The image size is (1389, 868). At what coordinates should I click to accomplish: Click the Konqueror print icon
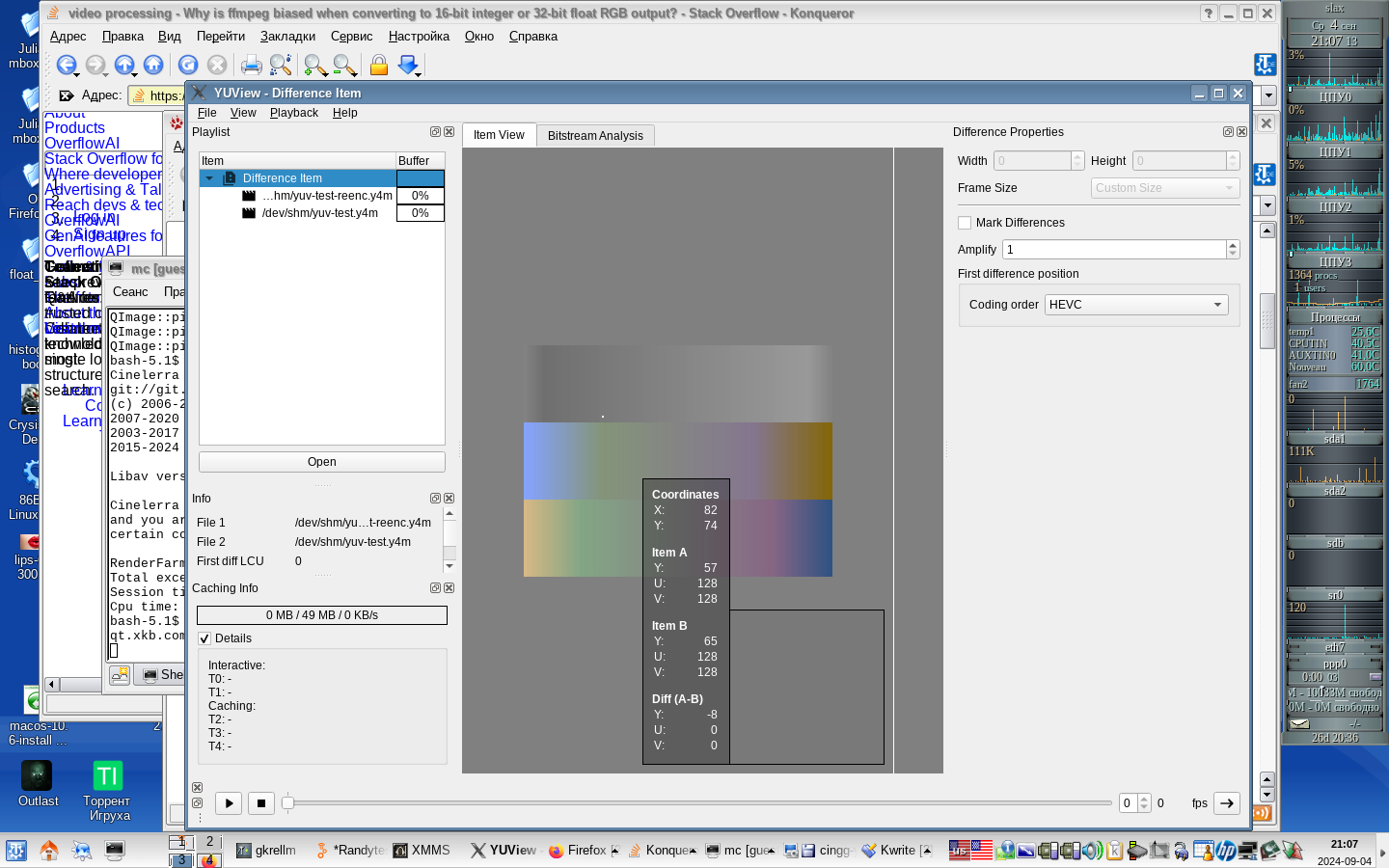[x=251, y=65]
